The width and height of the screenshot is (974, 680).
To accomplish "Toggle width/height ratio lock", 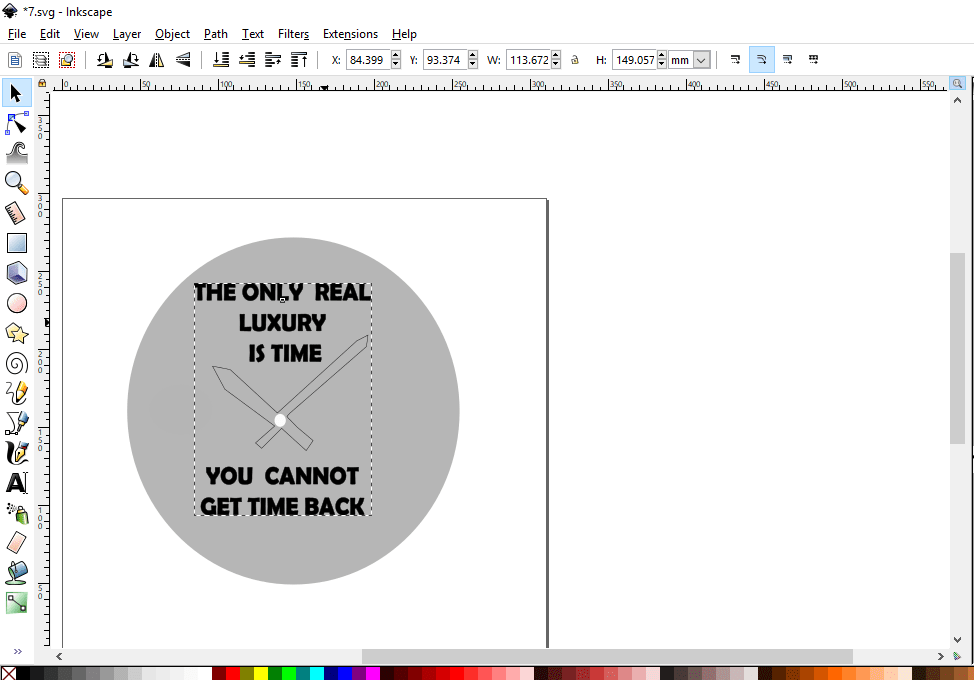I will (575, 60).
